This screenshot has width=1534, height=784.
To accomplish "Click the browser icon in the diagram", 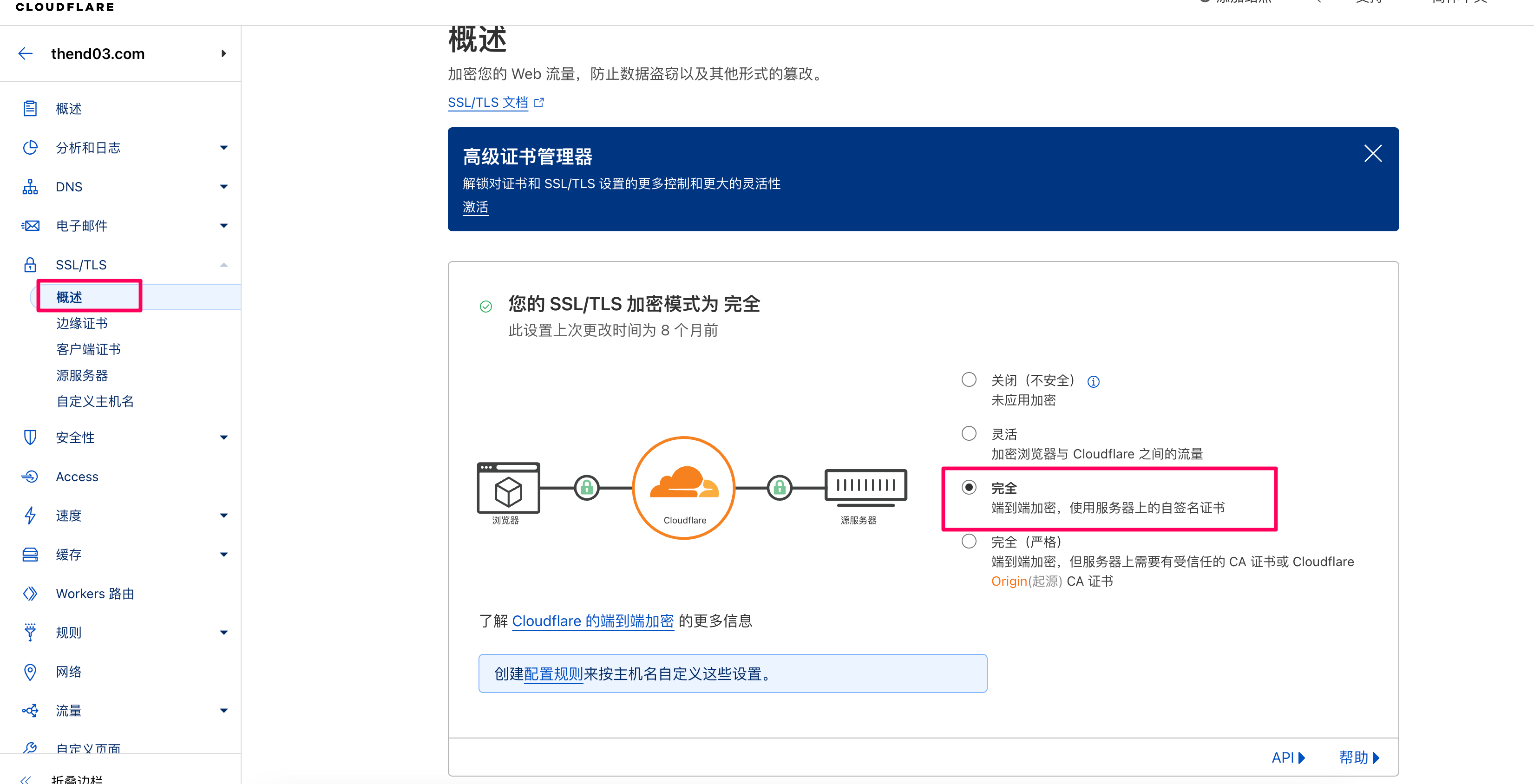I will click(x=508, y=488).
